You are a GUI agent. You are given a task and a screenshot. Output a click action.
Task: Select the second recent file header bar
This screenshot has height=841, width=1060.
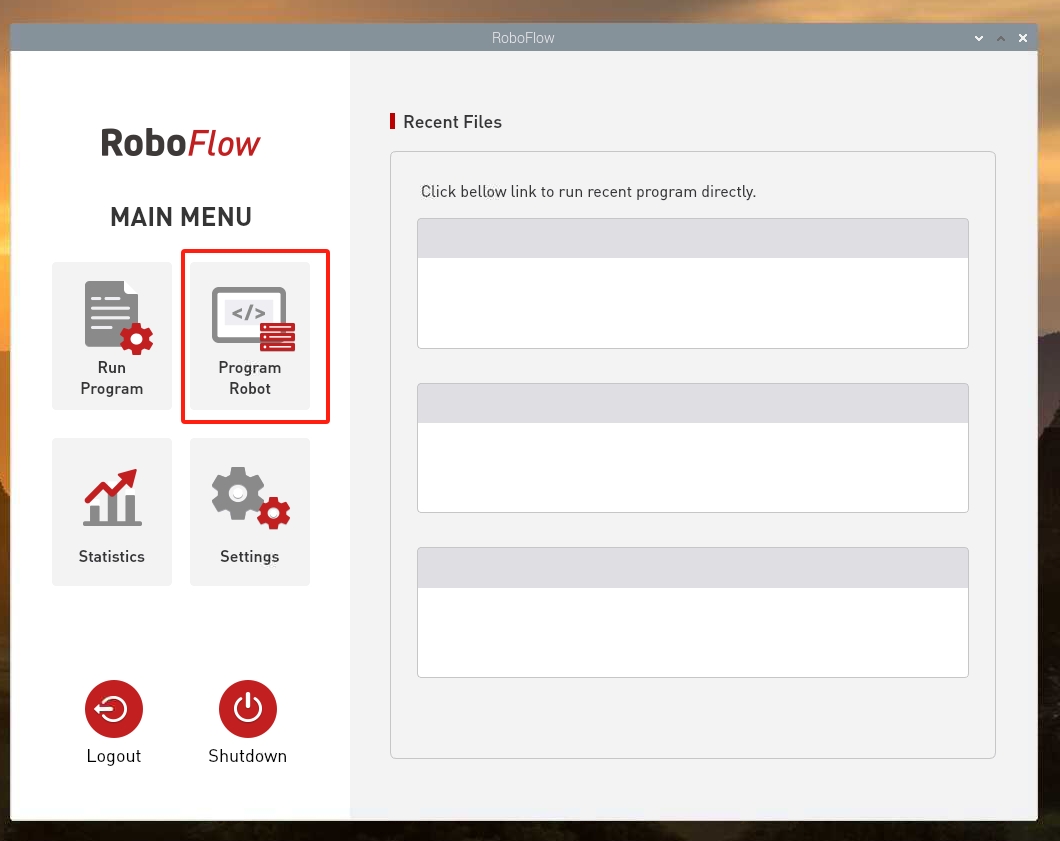click(x=692, y=403)
